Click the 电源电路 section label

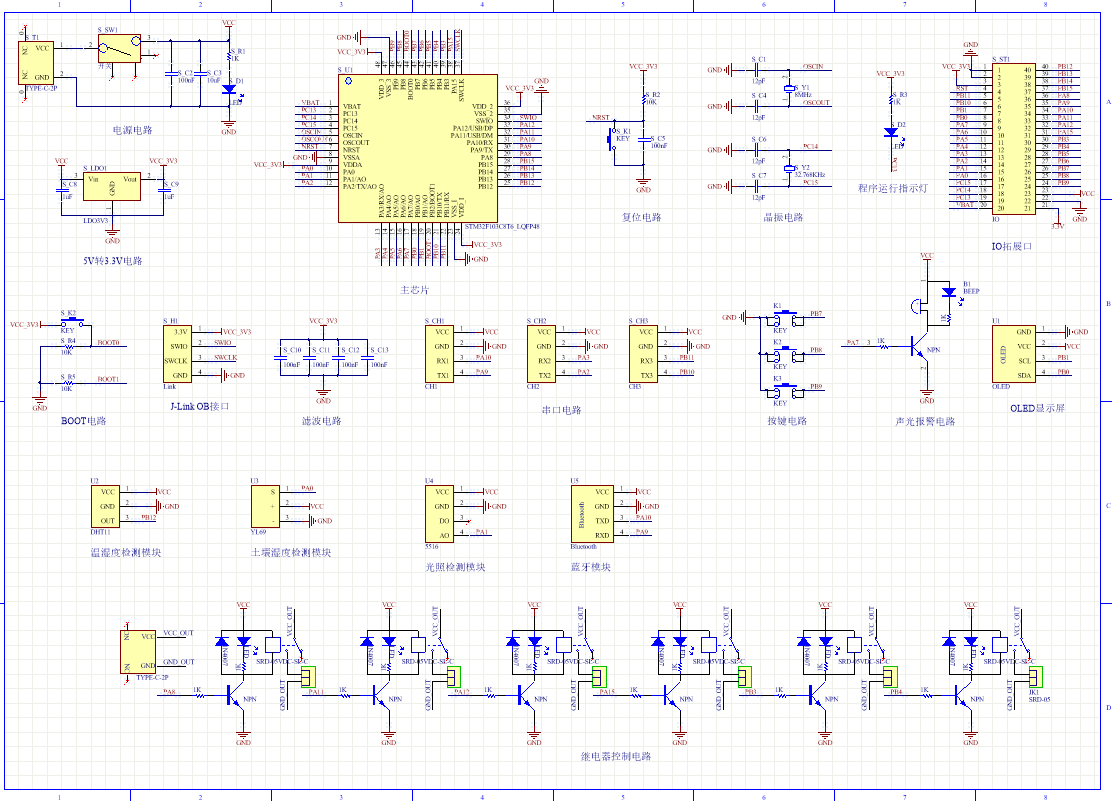tap(133, 130)
